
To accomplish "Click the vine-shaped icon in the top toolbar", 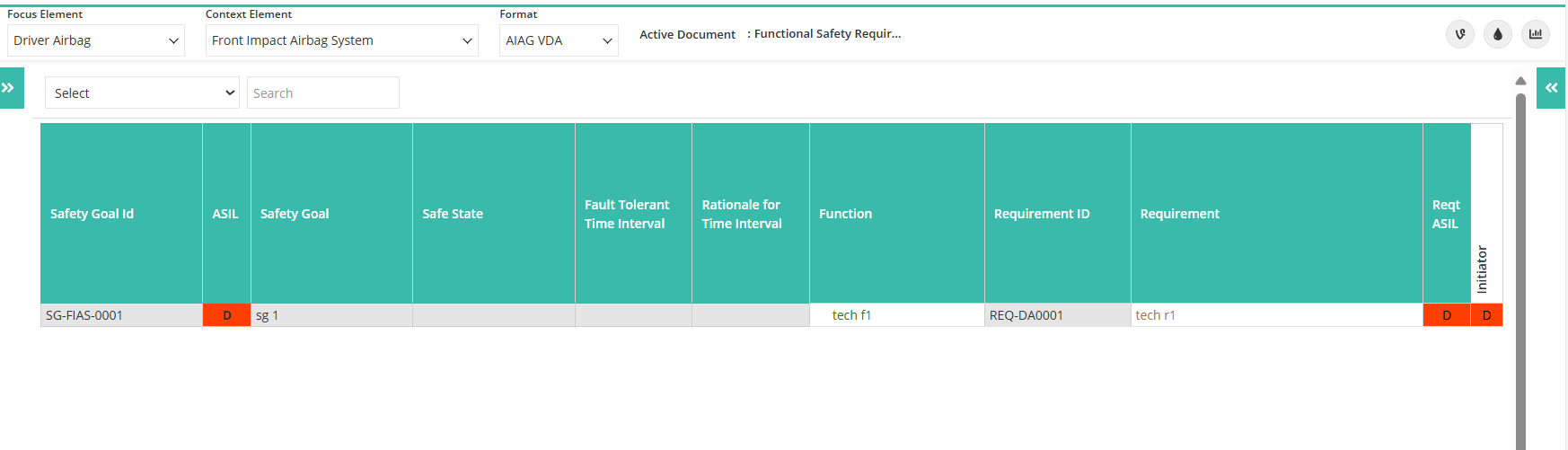I will (1460, 34).
